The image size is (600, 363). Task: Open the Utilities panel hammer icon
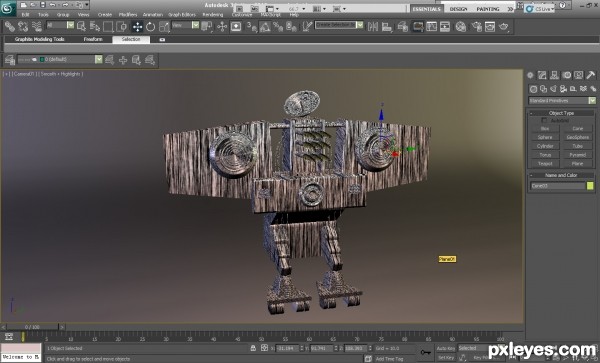[x=590, y=75]
